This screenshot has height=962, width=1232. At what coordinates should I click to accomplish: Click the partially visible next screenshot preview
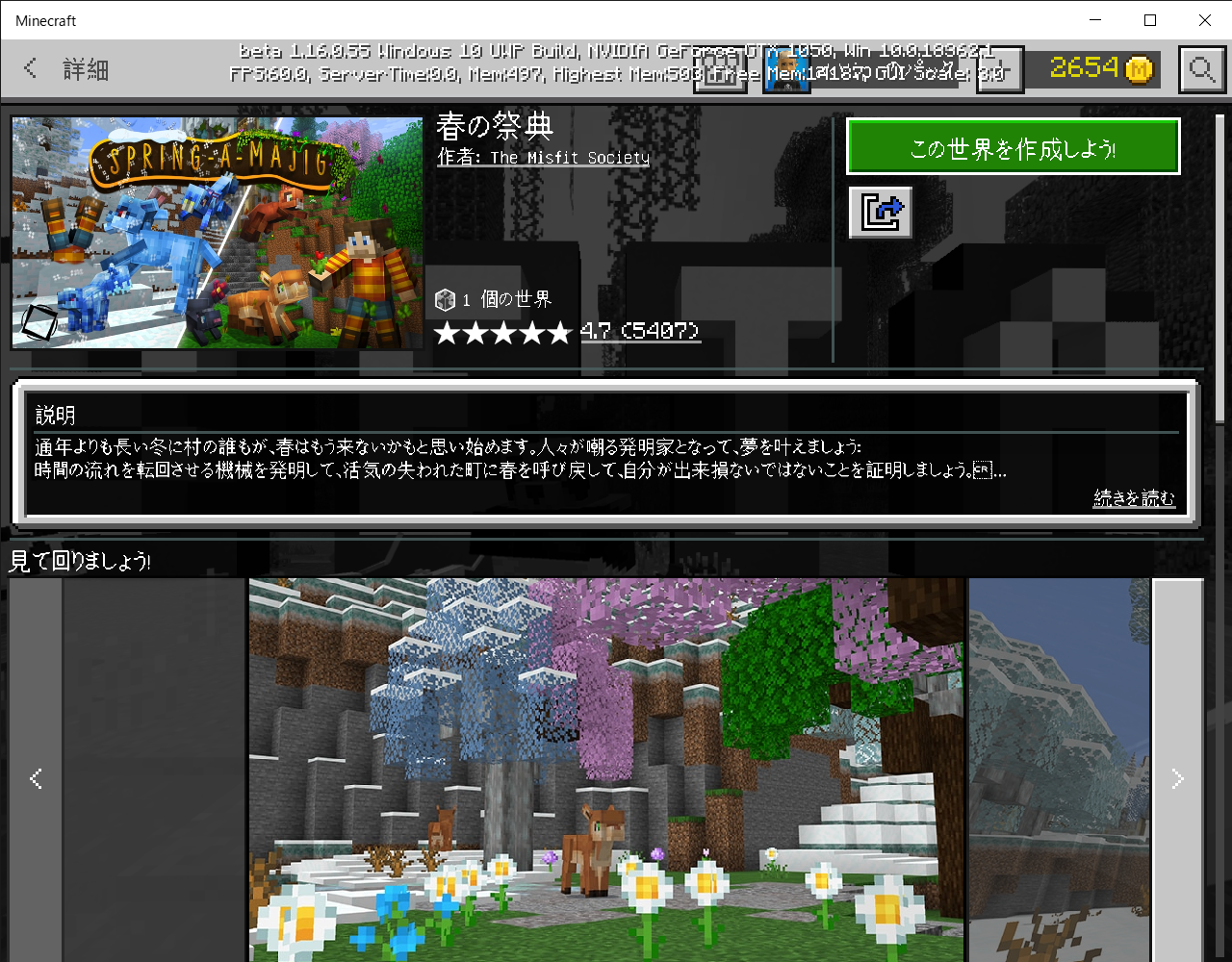click(1060, 770)
